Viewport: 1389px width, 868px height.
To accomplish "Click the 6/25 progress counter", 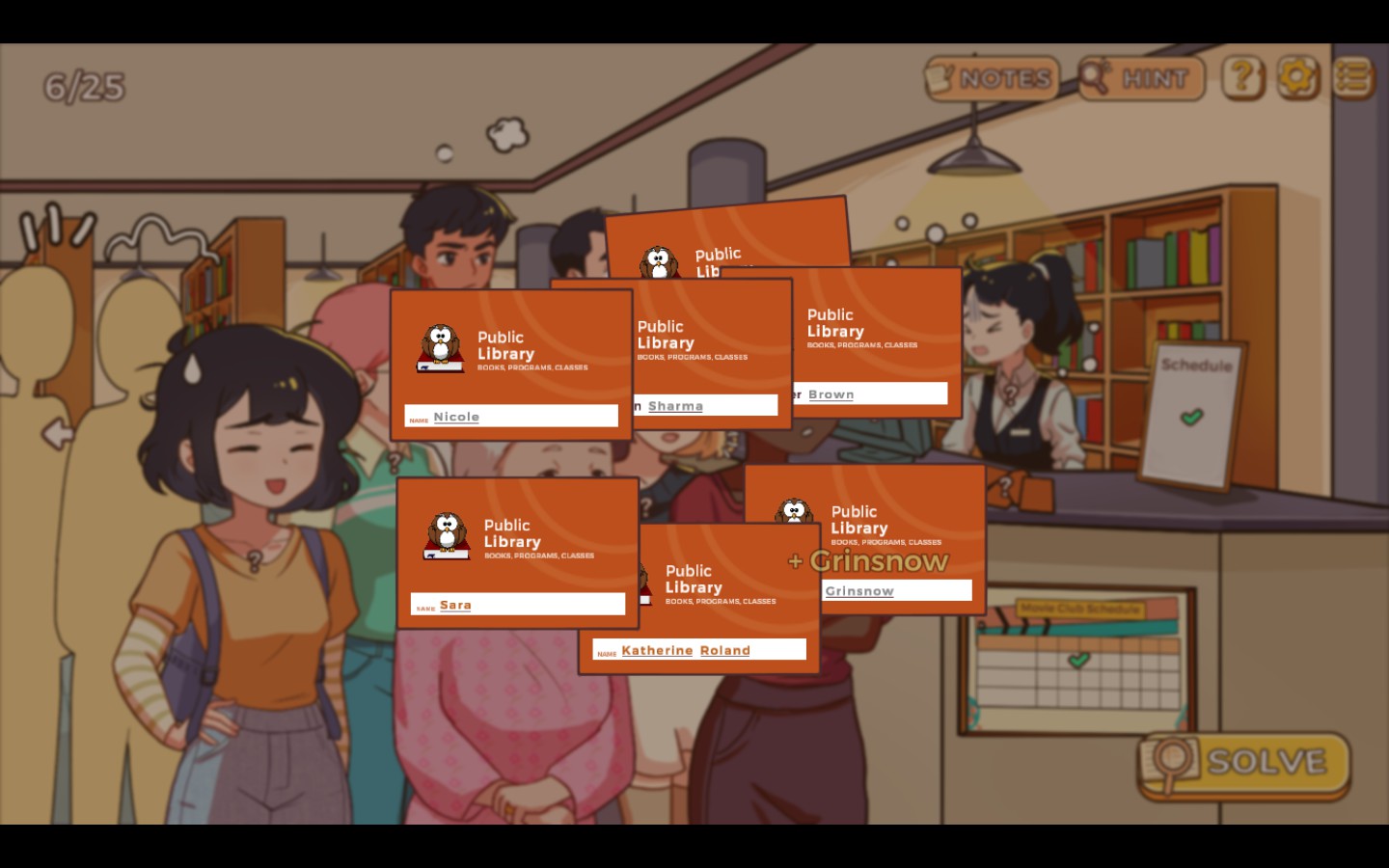I will 85,88.
